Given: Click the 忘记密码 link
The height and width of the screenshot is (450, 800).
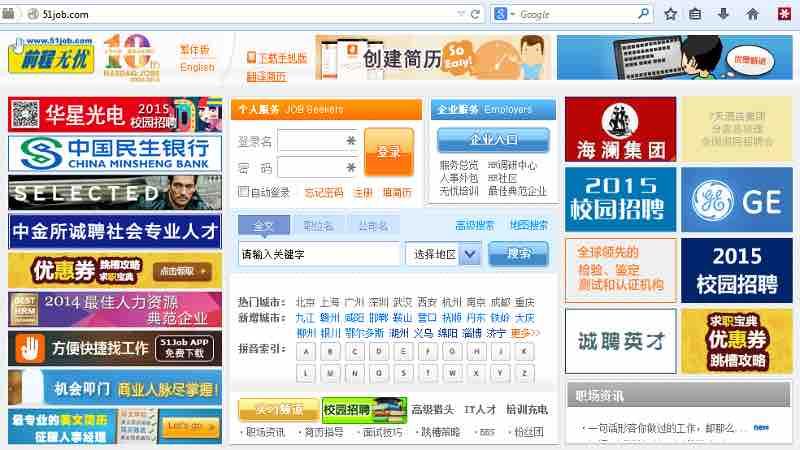Looking at the screenshot, I should (x=323, y=193).
